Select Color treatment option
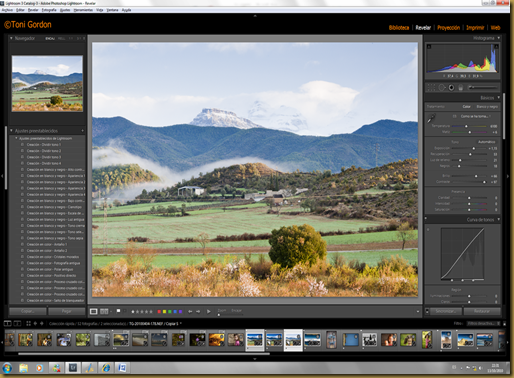This screenshot has width=514, height=378. coord(466,107)
